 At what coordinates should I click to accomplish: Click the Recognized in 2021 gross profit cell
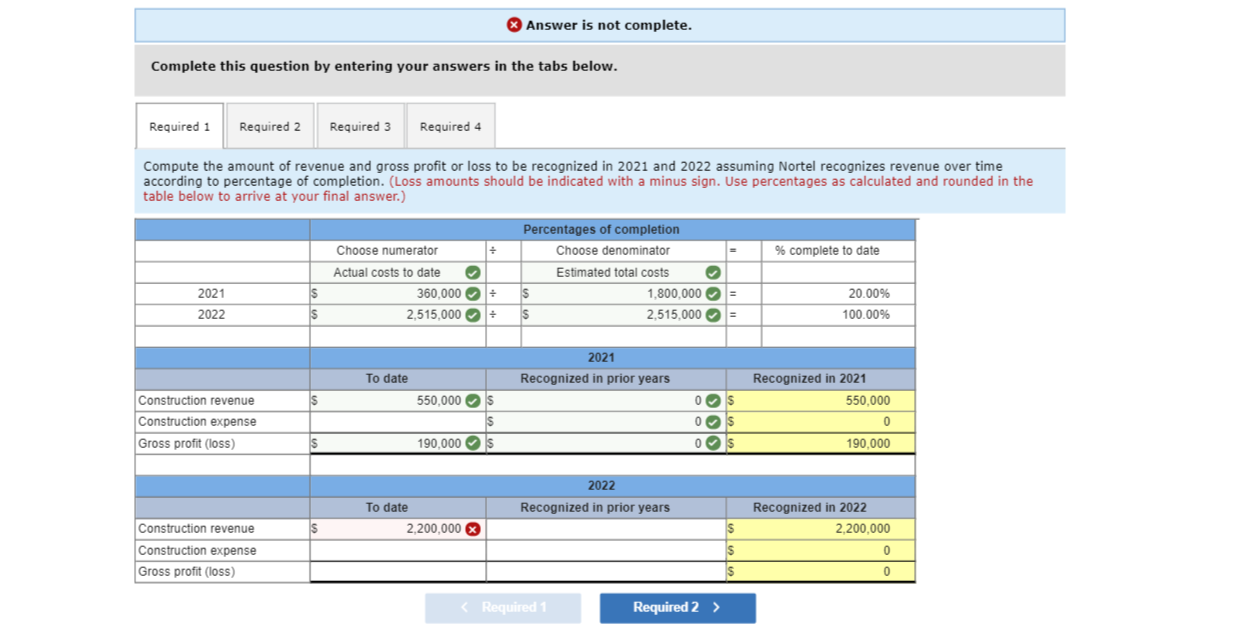(x=820, y=443)
